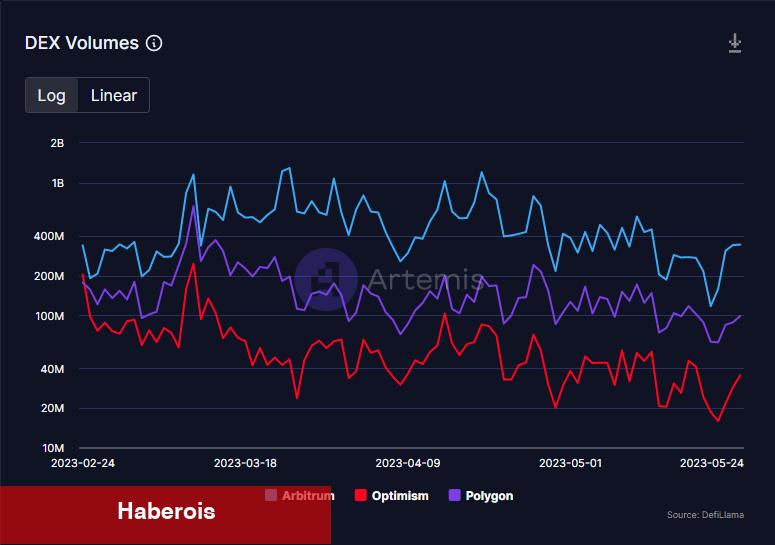Click the 2023-05-24 date label

(x=712, y=463)
